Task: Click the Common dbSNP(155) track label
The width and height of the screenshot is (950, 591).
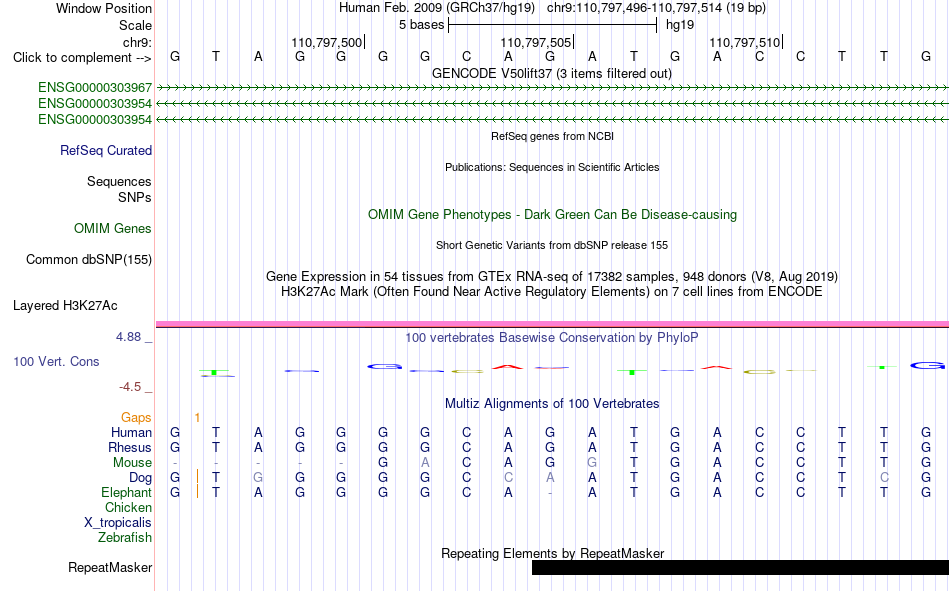Action: tap(88, 259)
